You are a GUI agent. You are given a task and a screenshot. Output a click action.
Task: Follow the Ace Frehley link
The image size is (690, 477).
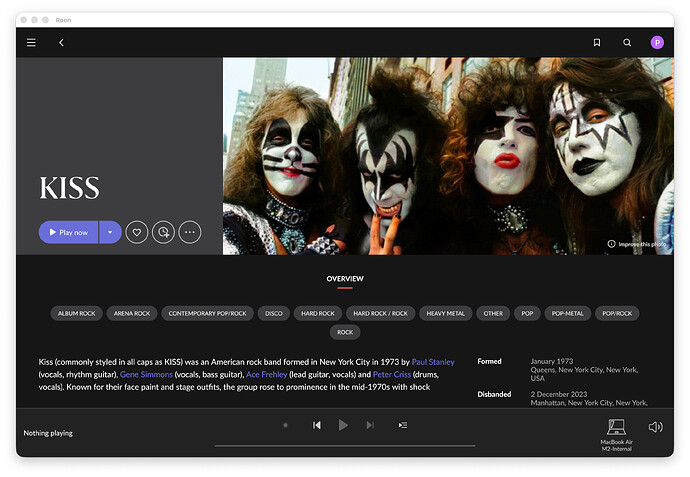[266, 374]
